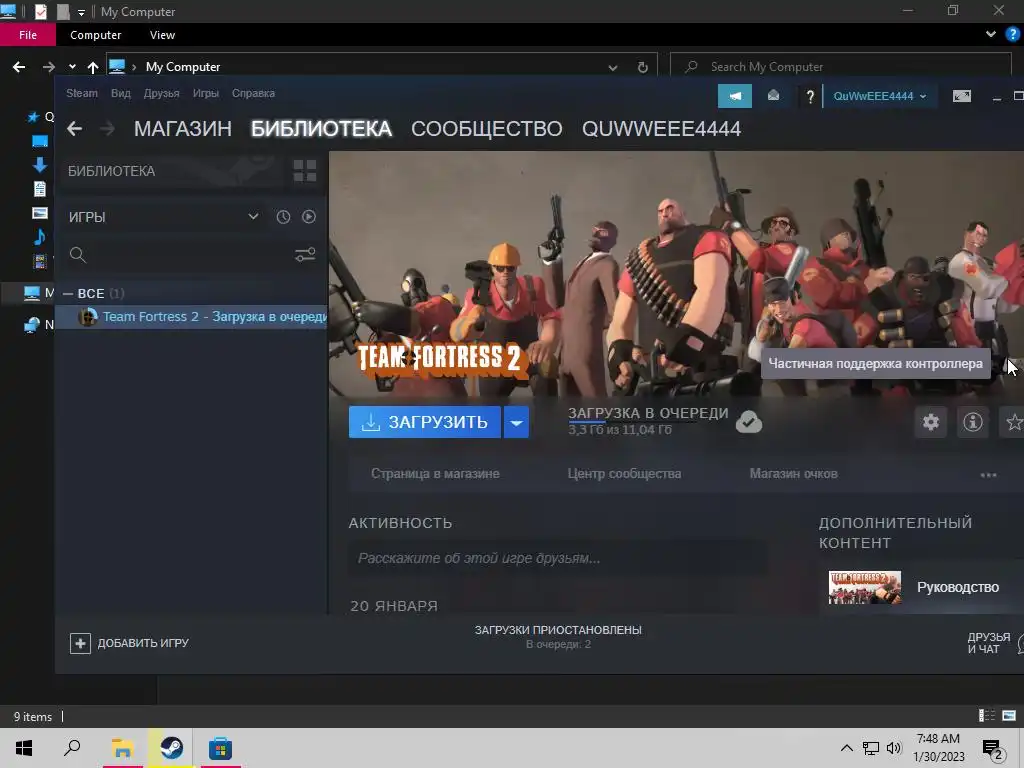Screen dimensions: 1024x768
Task: Go to СООБЩЕСТВО tab
Action: coord(487,129)
